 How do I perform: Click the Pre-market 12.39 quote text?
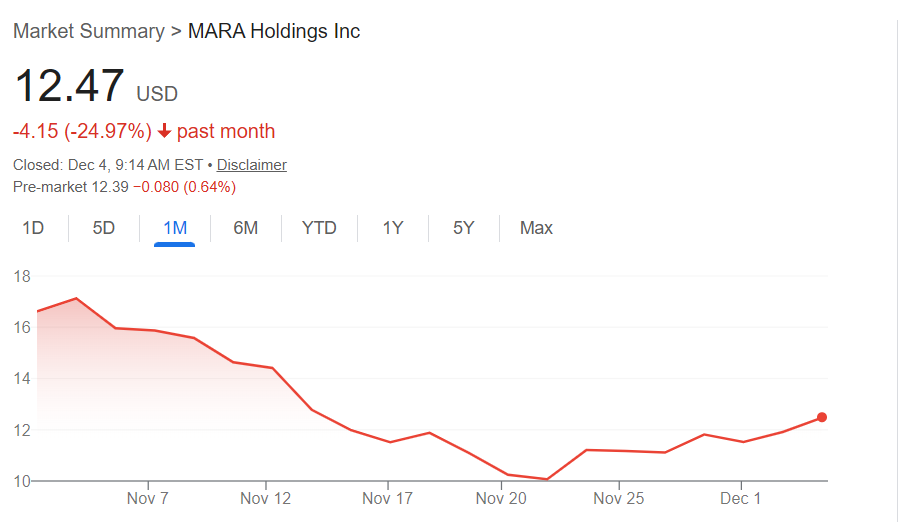(x=71, y=187)
